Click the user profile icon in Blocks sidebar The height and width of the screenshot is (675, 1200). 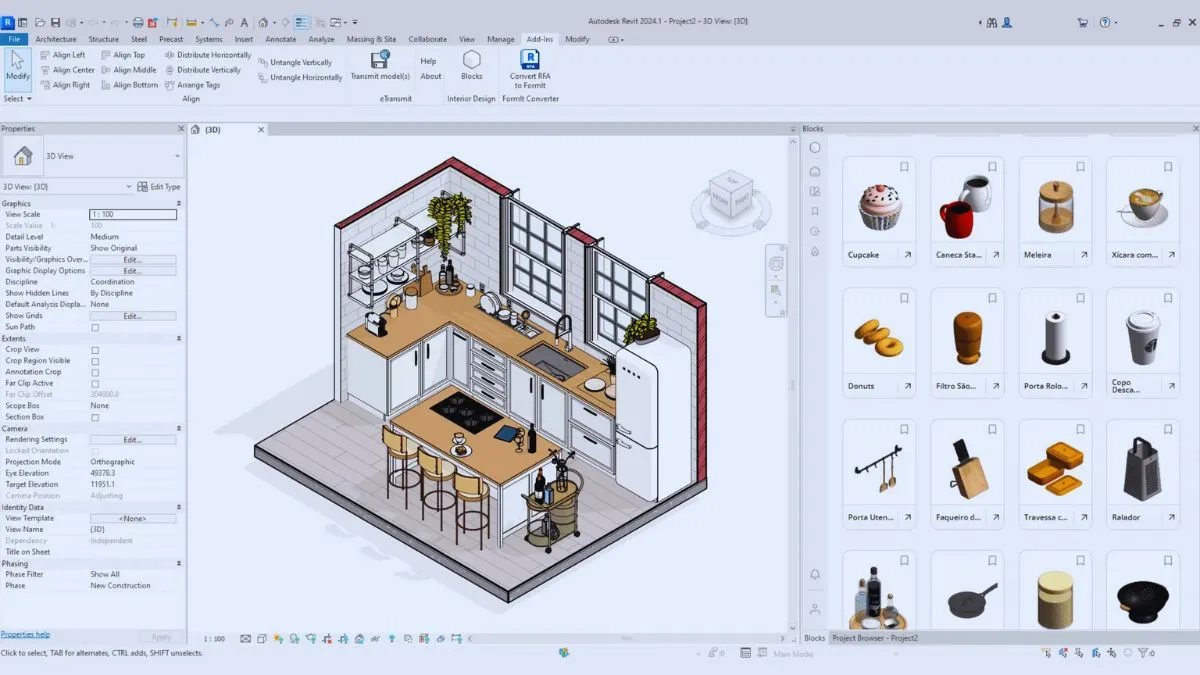pos(815,608)
